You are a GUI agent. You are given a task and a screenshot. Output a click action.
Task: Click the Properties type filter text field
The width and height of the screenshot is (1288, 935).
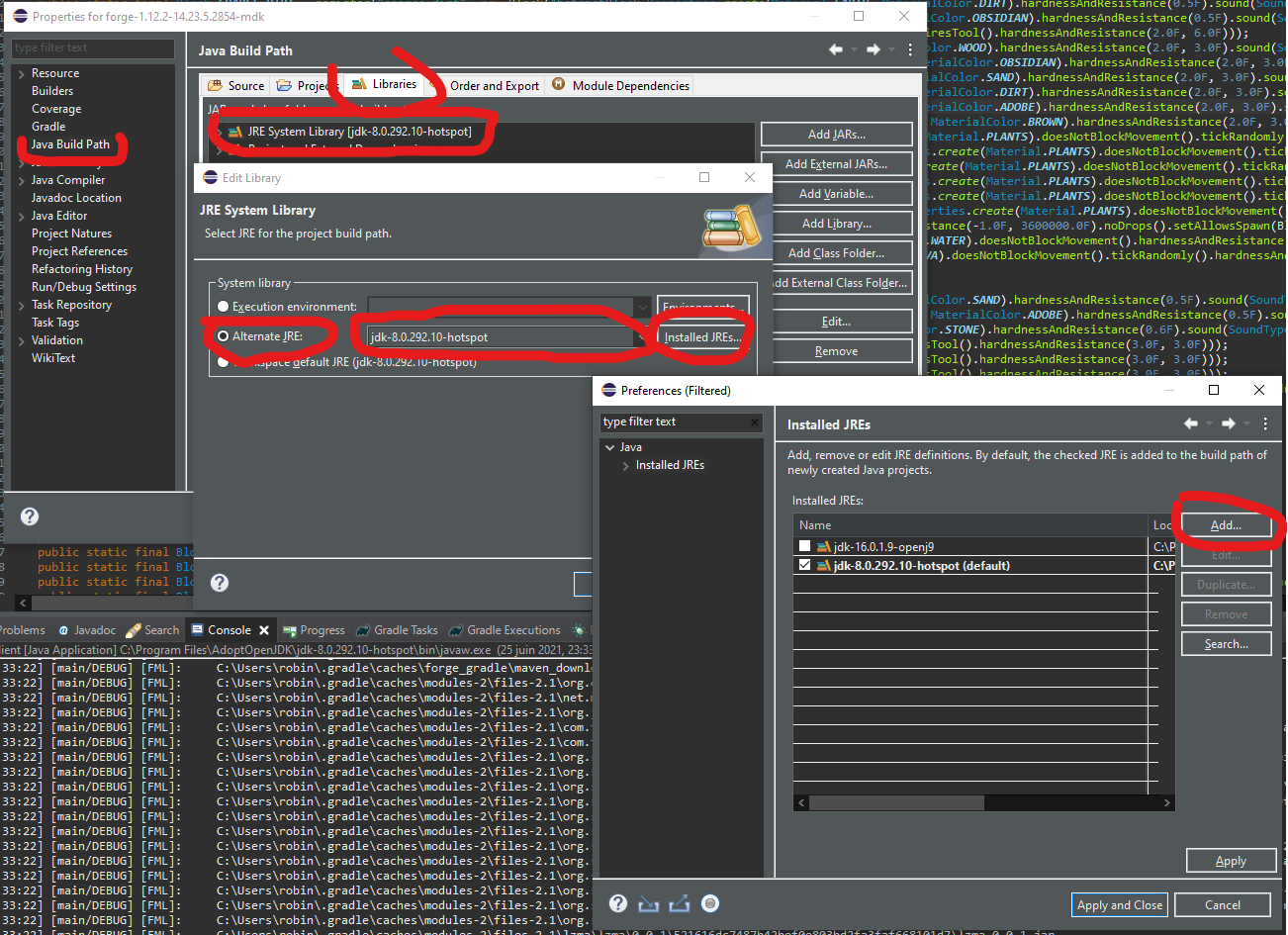coord(92,47)
